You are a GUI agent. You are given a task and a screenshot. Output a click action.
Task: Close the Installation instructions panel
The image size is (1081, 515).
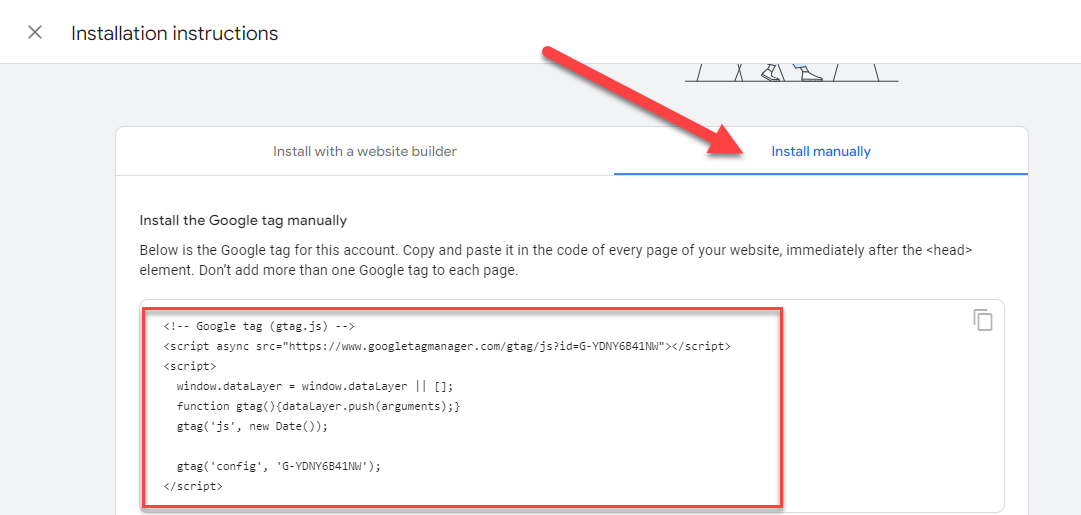pyautogui.click(x=34, y=32)
